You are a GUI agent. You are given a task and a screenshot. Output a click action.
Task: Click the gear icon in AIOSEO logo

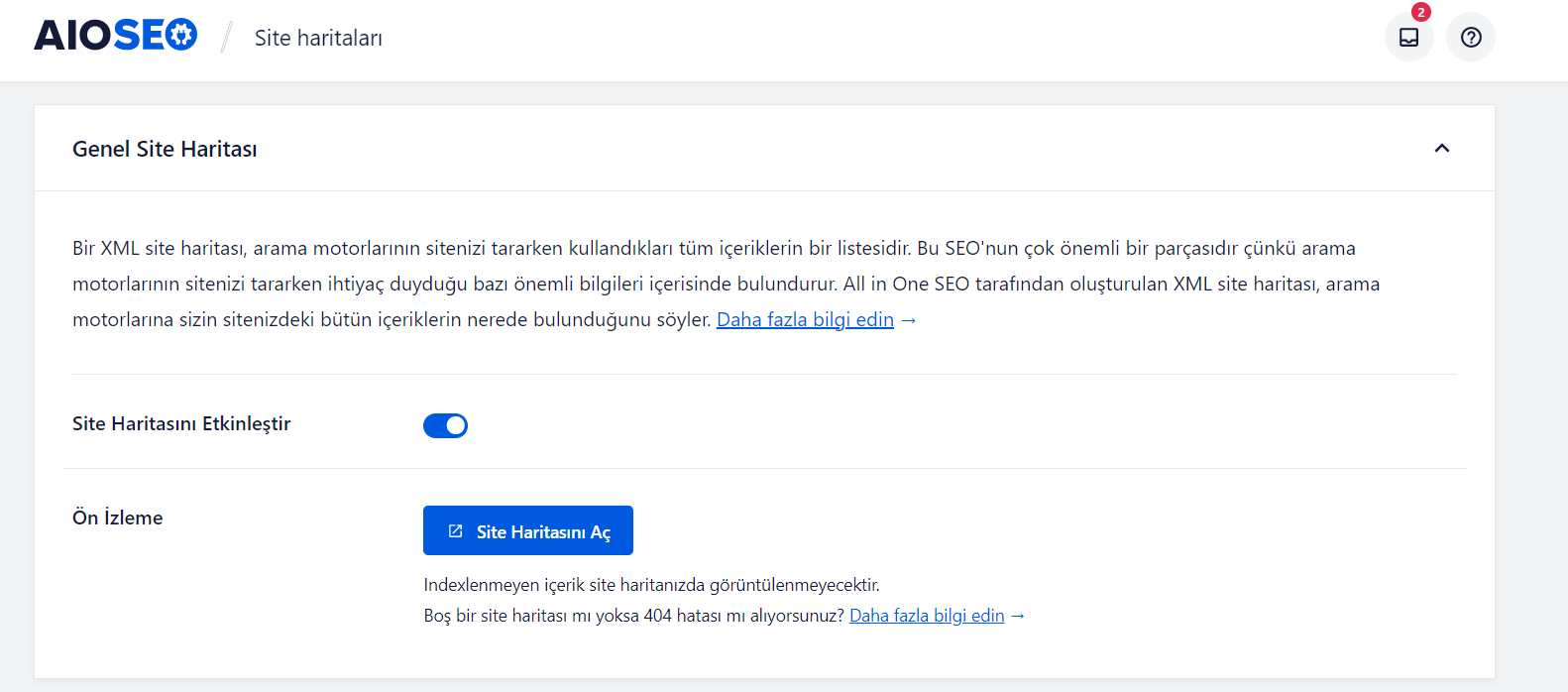(x=180, y=36)
